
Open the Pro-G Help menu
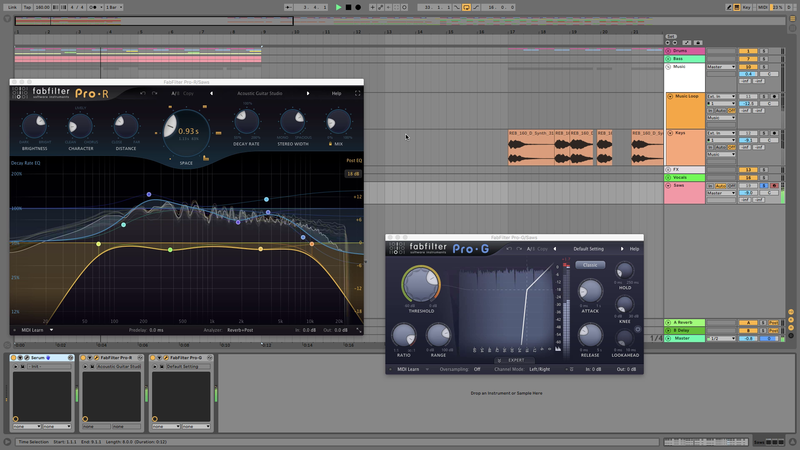coord(634,249)
